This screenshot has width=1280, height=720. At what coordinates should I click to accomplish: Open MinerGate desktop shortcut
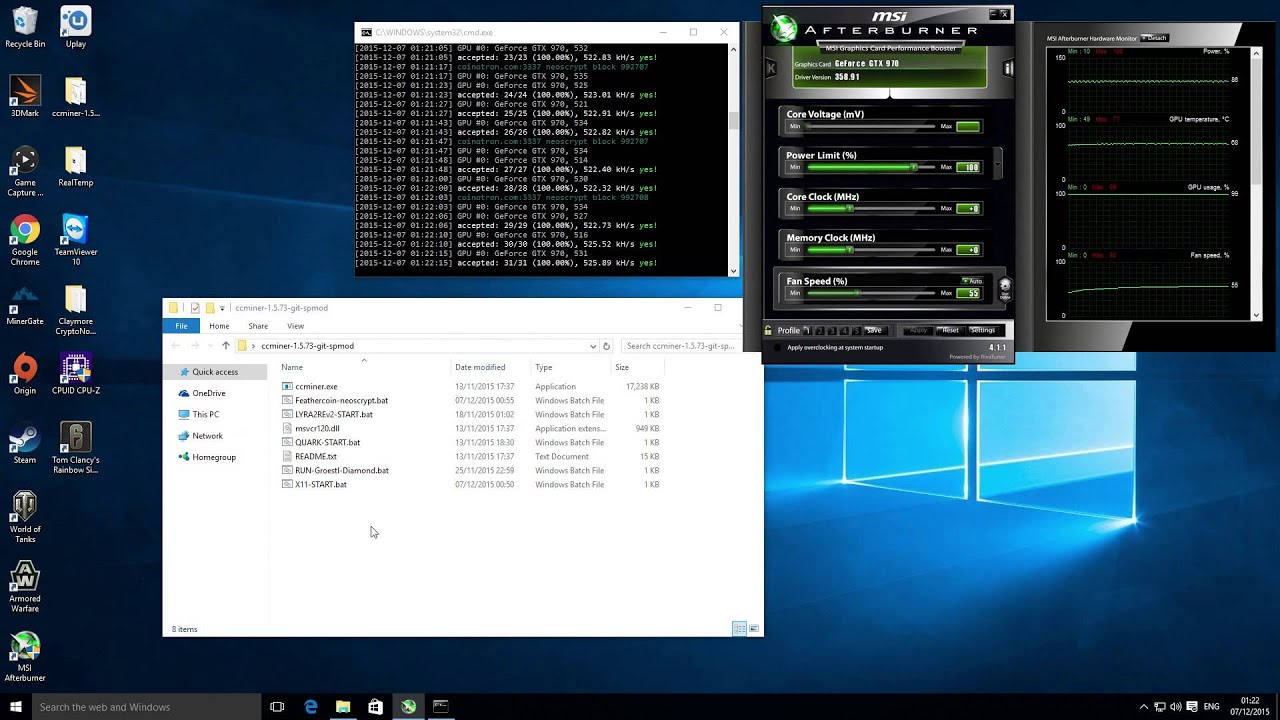click(25, 305)
